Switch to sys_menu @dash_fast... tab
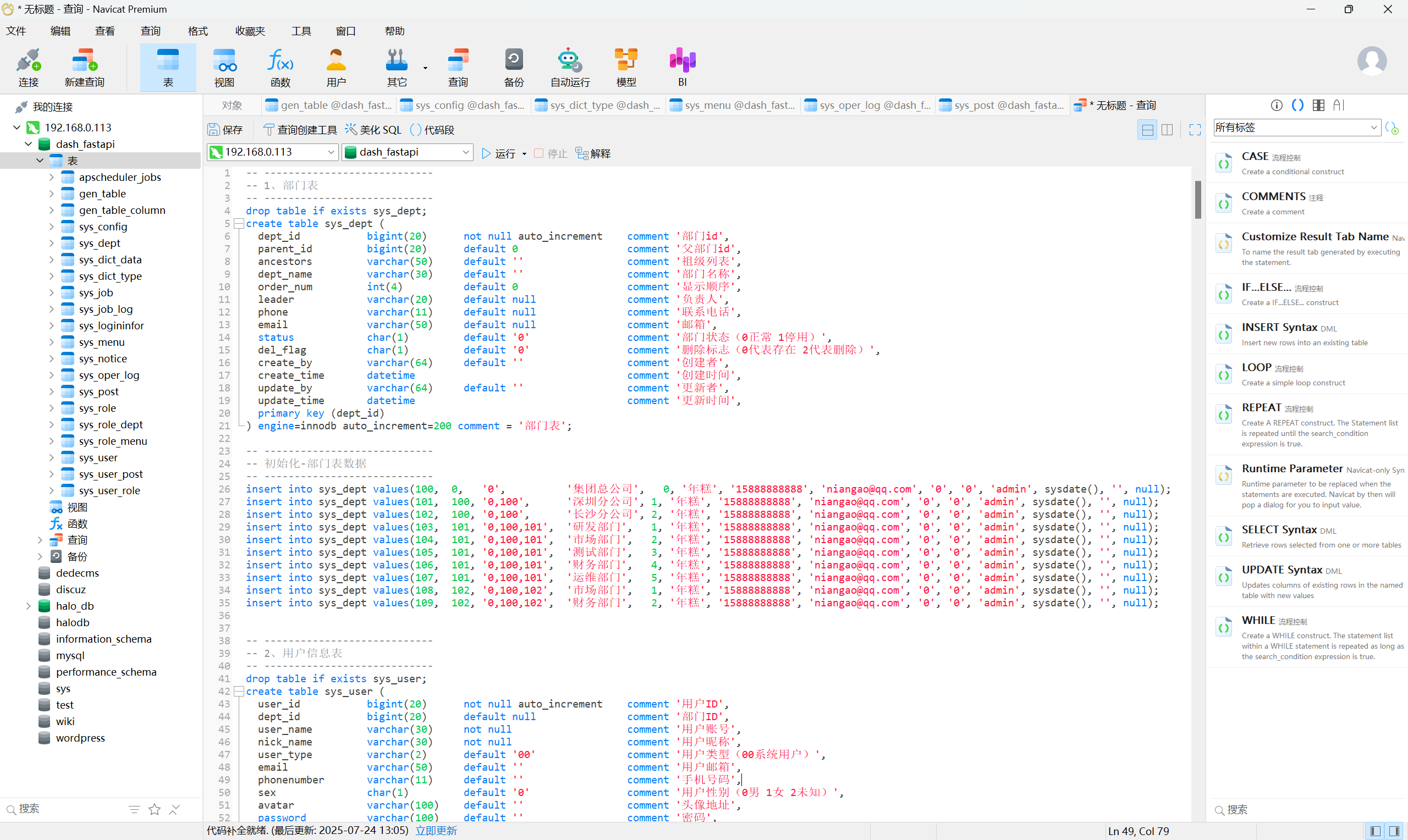This screenshot has width=1408, height=840. click(x=733, y=106)
